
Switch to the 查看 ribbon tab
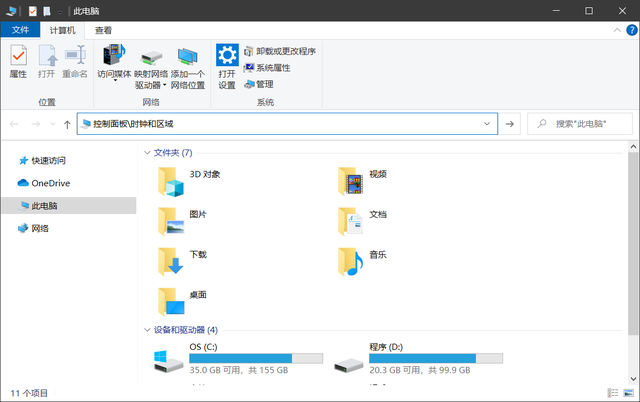(x=104, y=30)
